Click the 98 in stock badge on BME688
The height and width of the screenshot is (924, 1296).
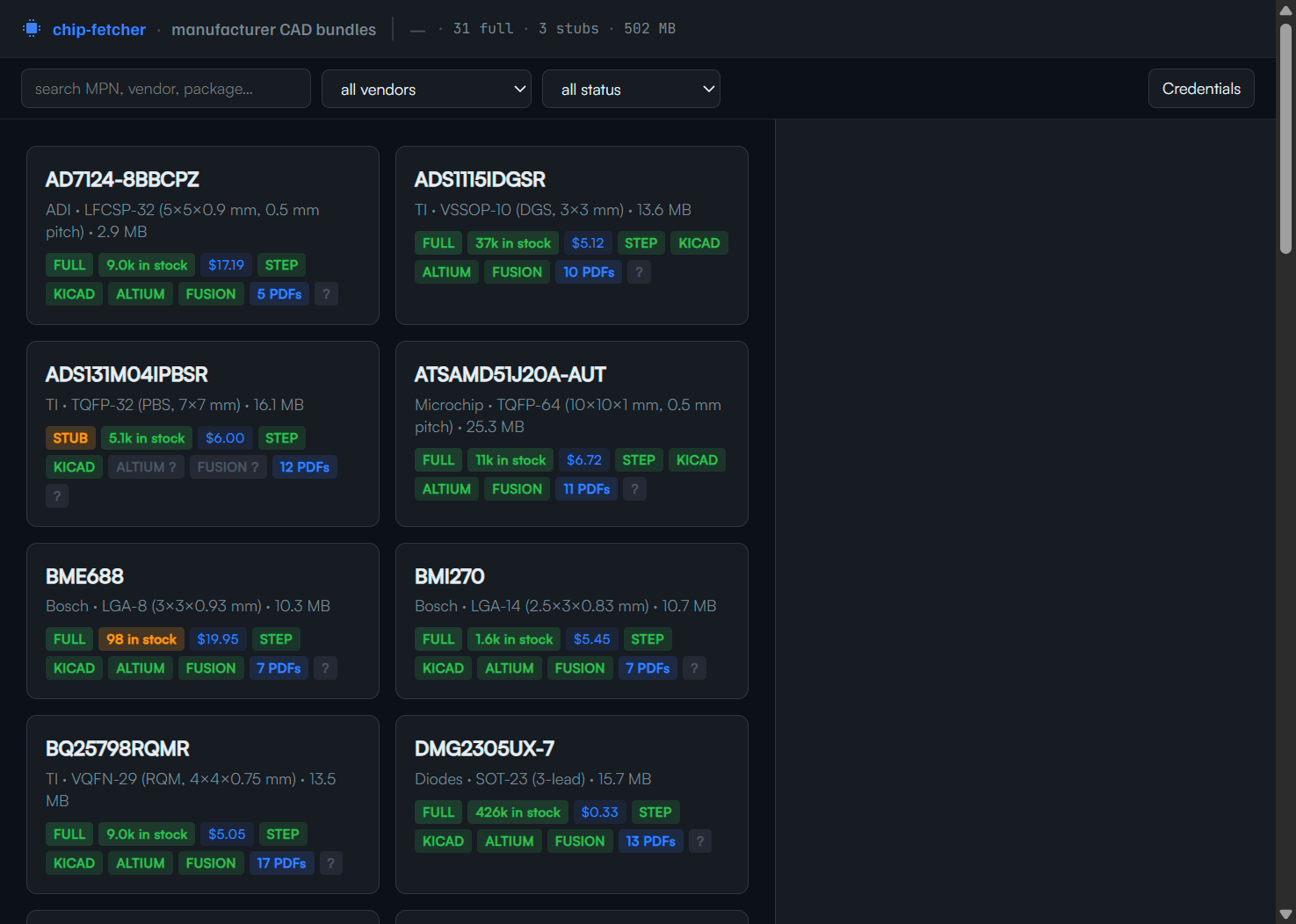click(x=141, y=639)
